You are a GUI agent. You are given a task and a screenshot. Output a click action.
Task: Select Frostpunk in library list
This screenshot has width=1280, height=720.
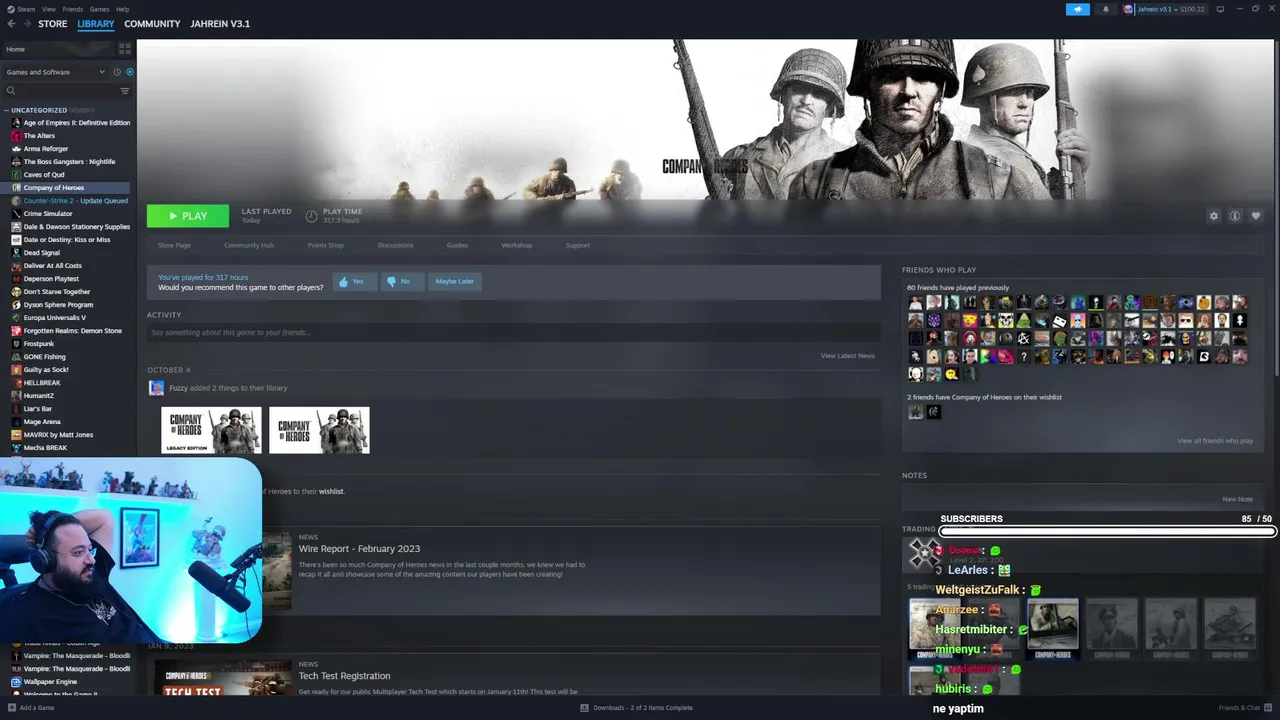coord(40,344)
